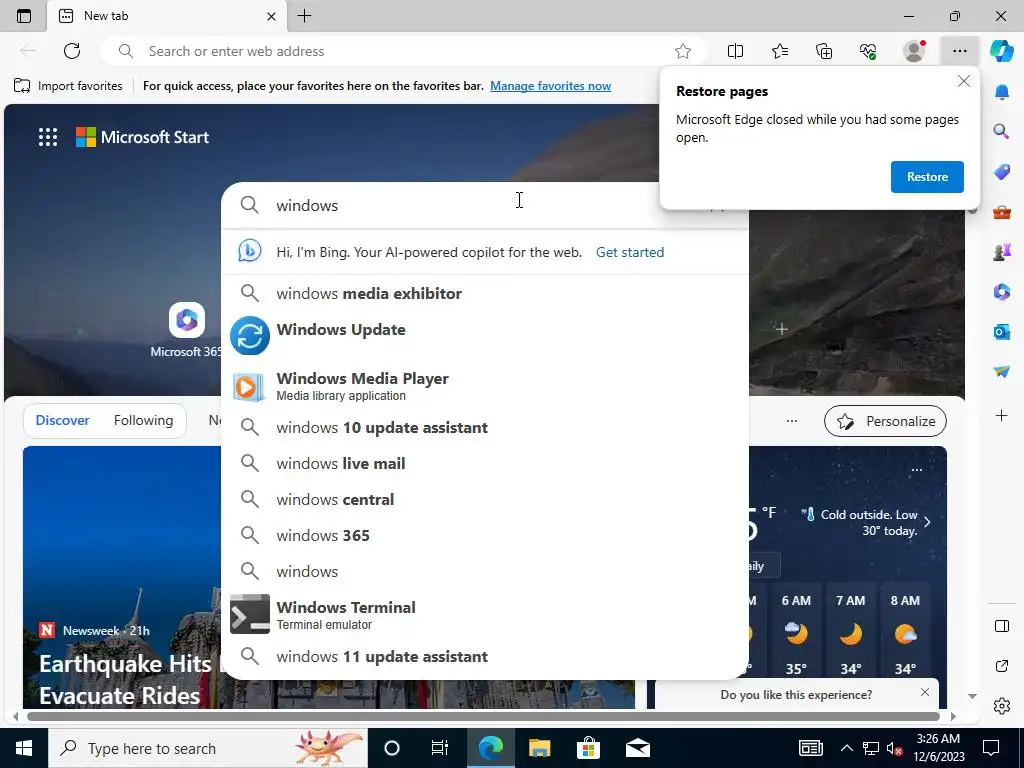Switch to the Discover tab

click(62, 420)
